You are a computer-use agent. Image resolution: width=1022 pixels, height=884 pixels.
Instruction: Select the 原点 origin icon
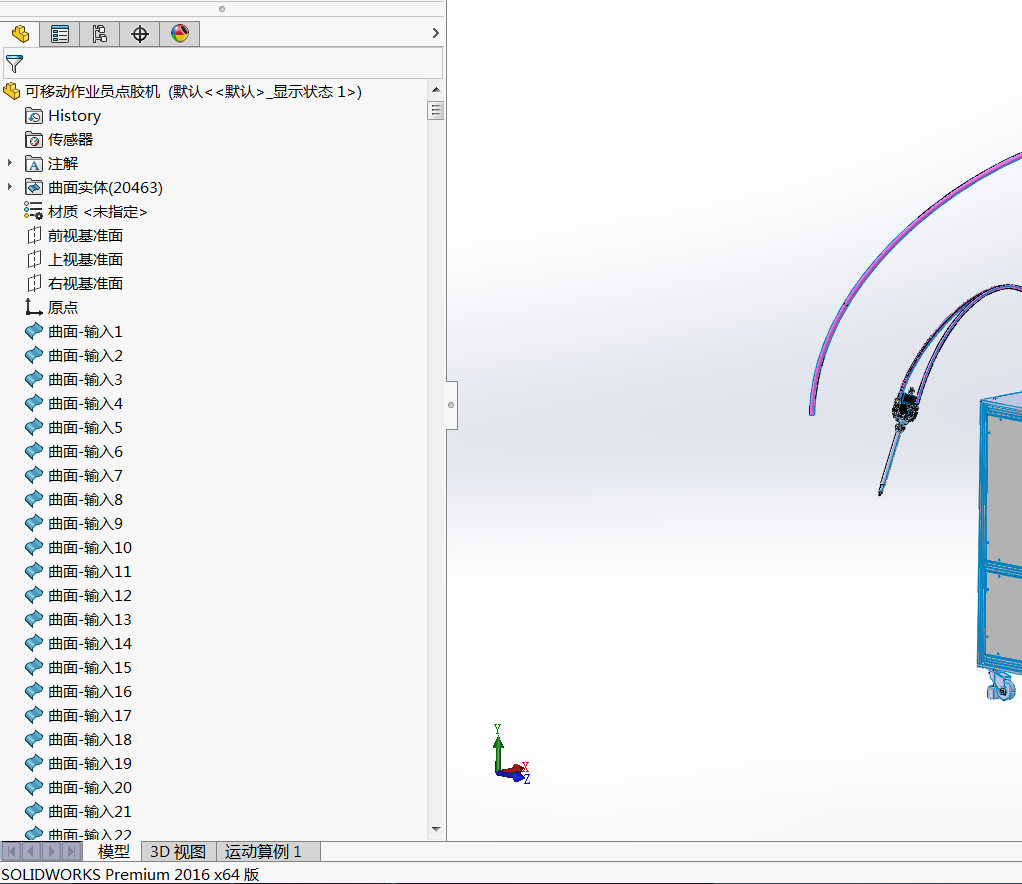coord(34,307)
